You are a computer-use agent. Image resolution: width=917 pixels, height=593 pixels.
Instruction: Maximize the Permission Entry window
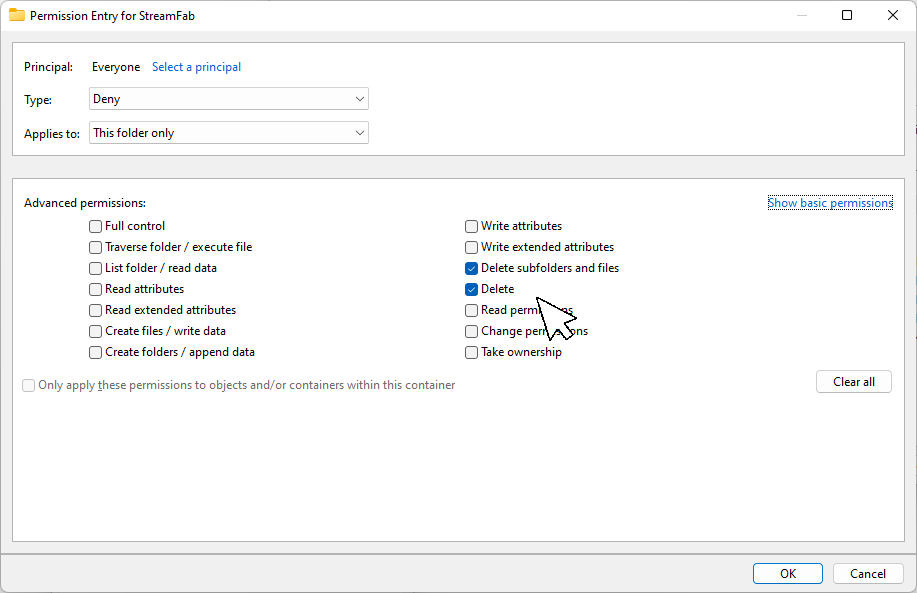click(x=847, y=15)
